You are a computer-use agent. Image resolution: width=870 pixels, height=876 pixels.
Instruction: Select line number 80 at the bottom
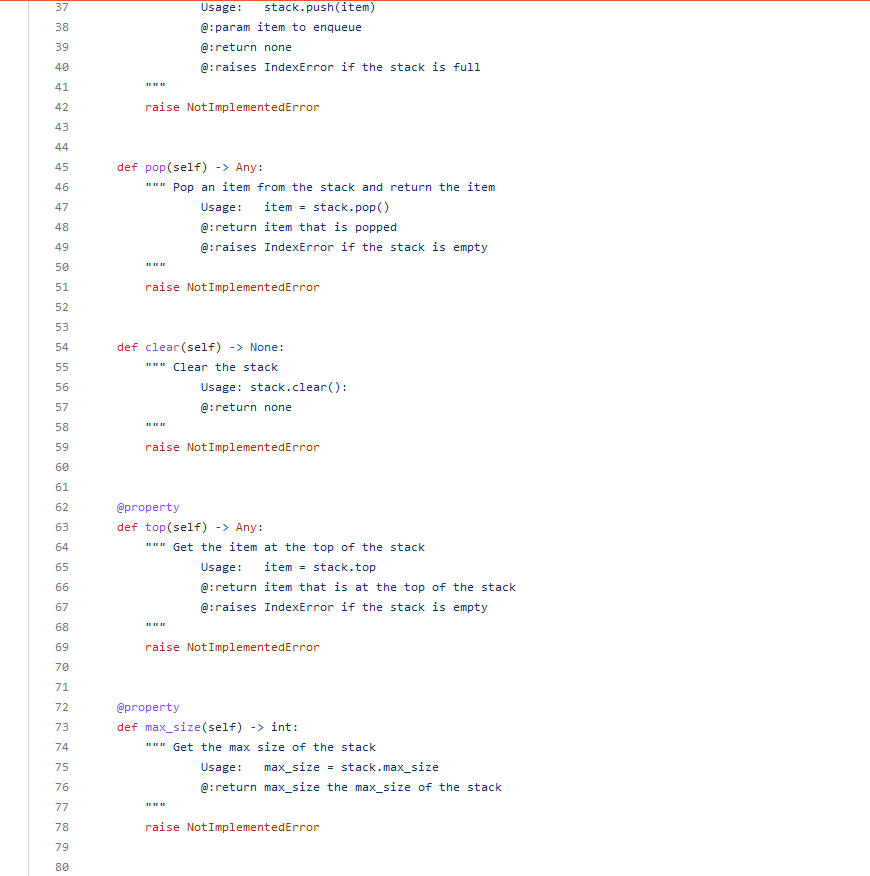(x=61, y=867)
